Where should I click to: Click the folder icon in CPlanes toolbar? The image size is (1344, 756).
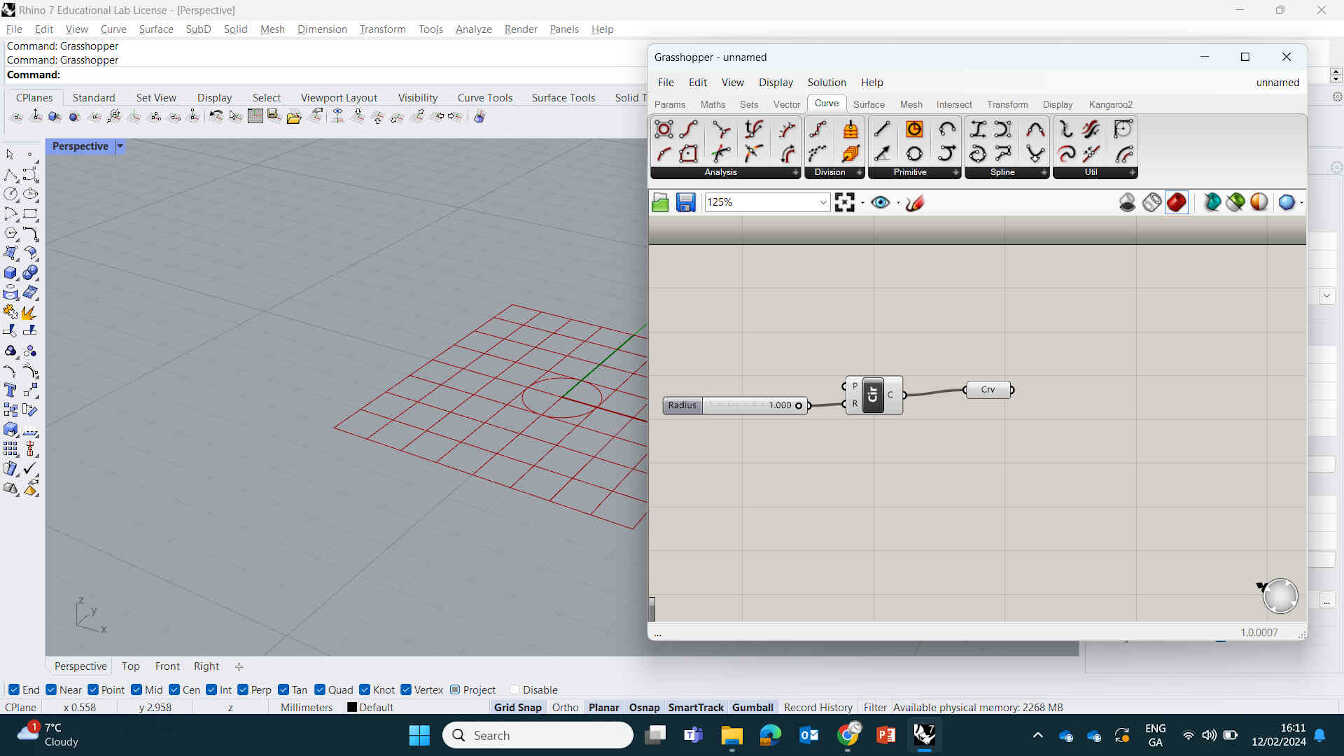tap(294, 117)
